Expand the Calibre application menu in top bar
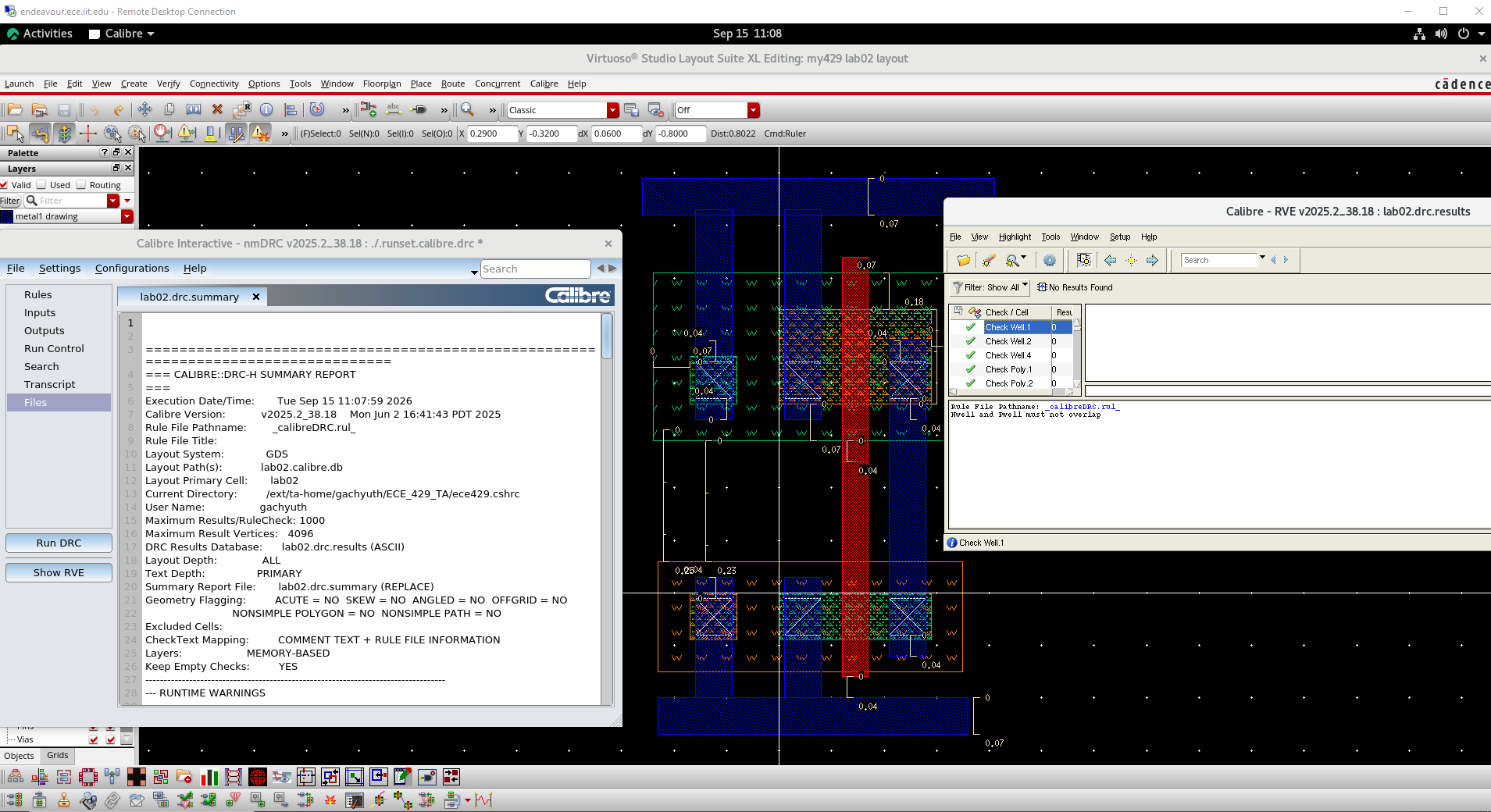 [x=122, y=34]
